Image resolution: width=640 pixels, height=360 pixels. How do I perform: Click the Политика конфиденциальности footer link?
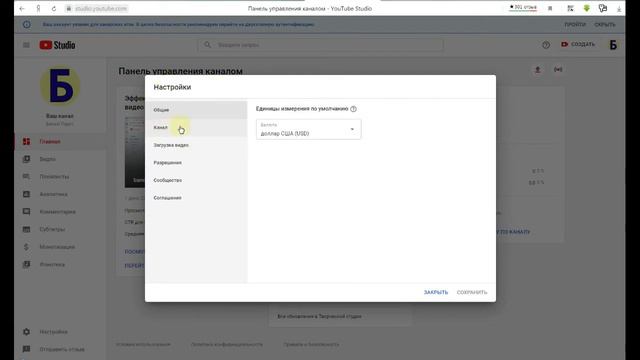coord(227,344)
